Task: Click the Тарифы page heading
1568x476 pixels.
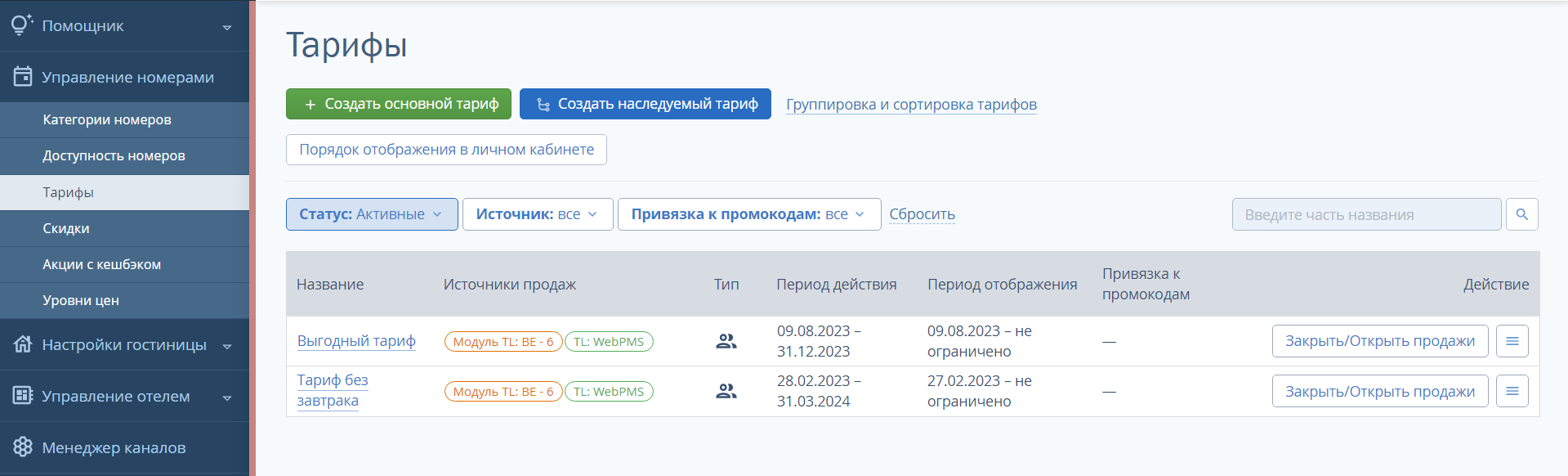Action: (346, 45)
